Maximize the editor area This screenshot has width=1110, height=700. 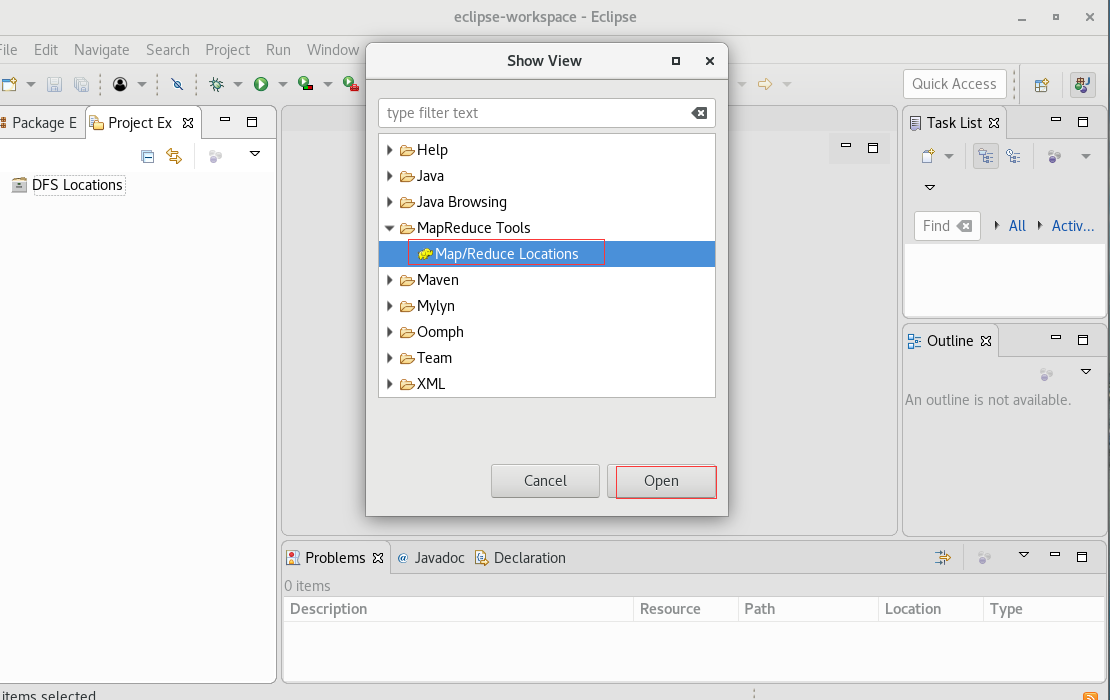click(873, 147)
